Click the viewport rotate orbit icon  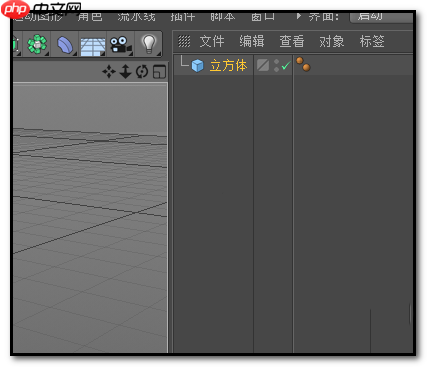(142, 72)
